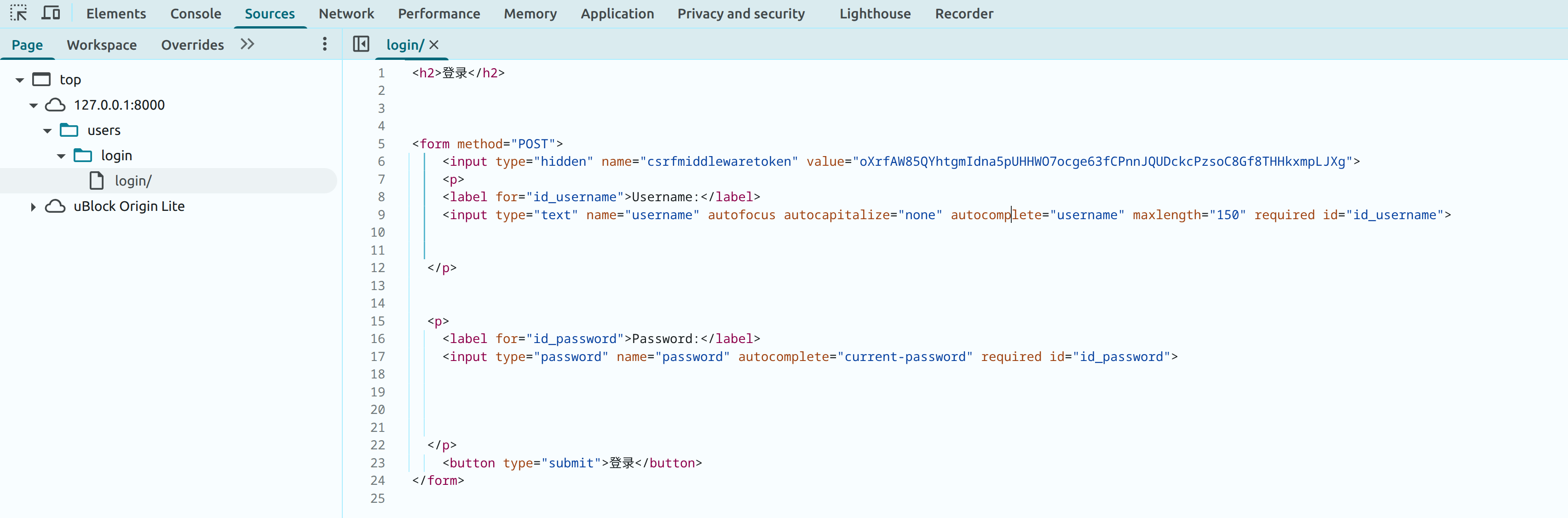Click the uBlock Origin Lite cloud icon
Screen dimensions: 1568x518
[55, 206]
